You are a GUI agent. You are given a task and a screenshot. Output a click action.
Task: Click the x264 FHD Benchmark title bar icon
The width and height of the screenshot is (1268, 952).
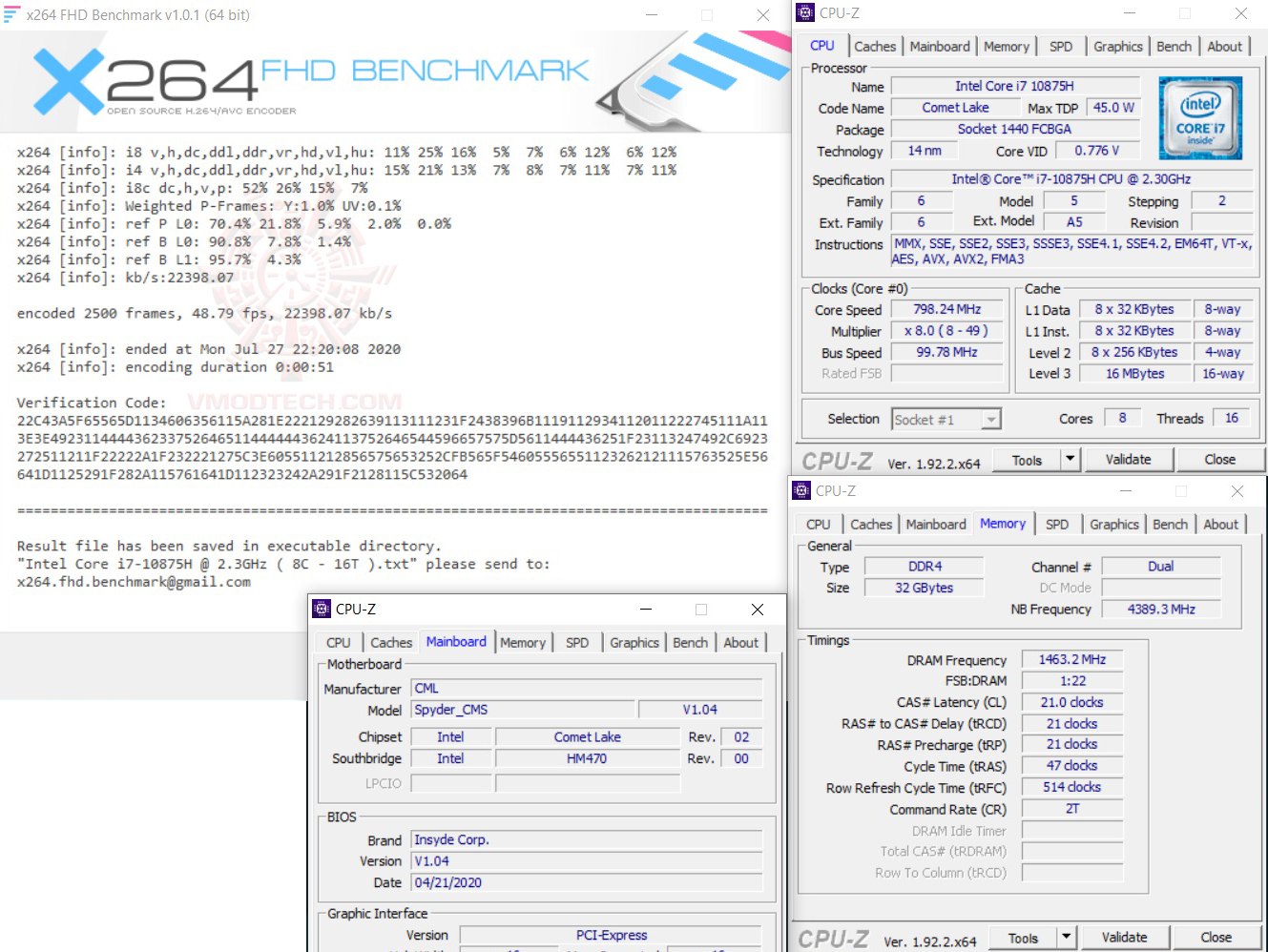tap(11, 14)
